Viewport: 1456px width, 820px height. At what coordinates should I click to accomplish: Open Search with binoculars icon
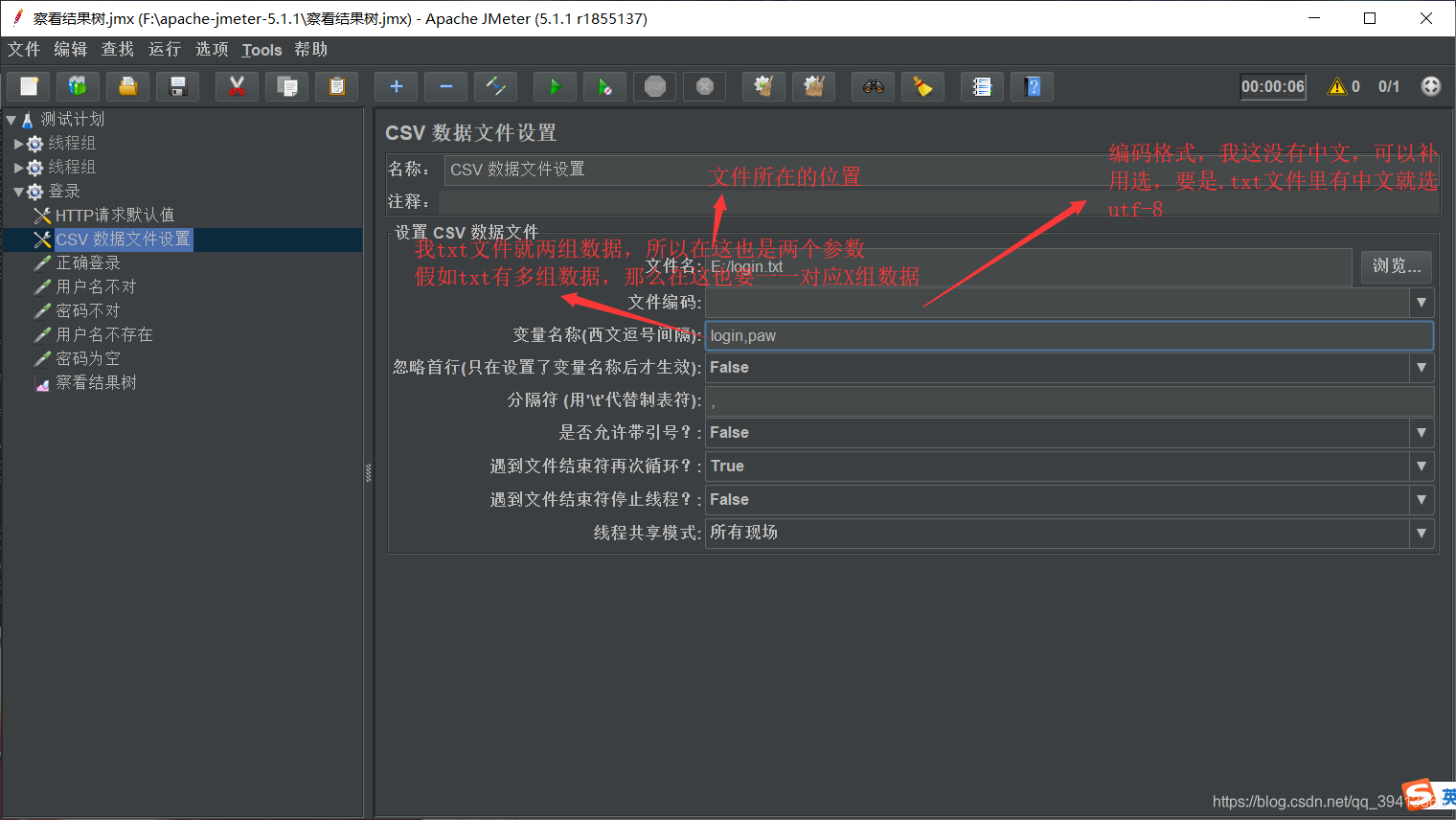pyautogui.click(x=874, y=86)
